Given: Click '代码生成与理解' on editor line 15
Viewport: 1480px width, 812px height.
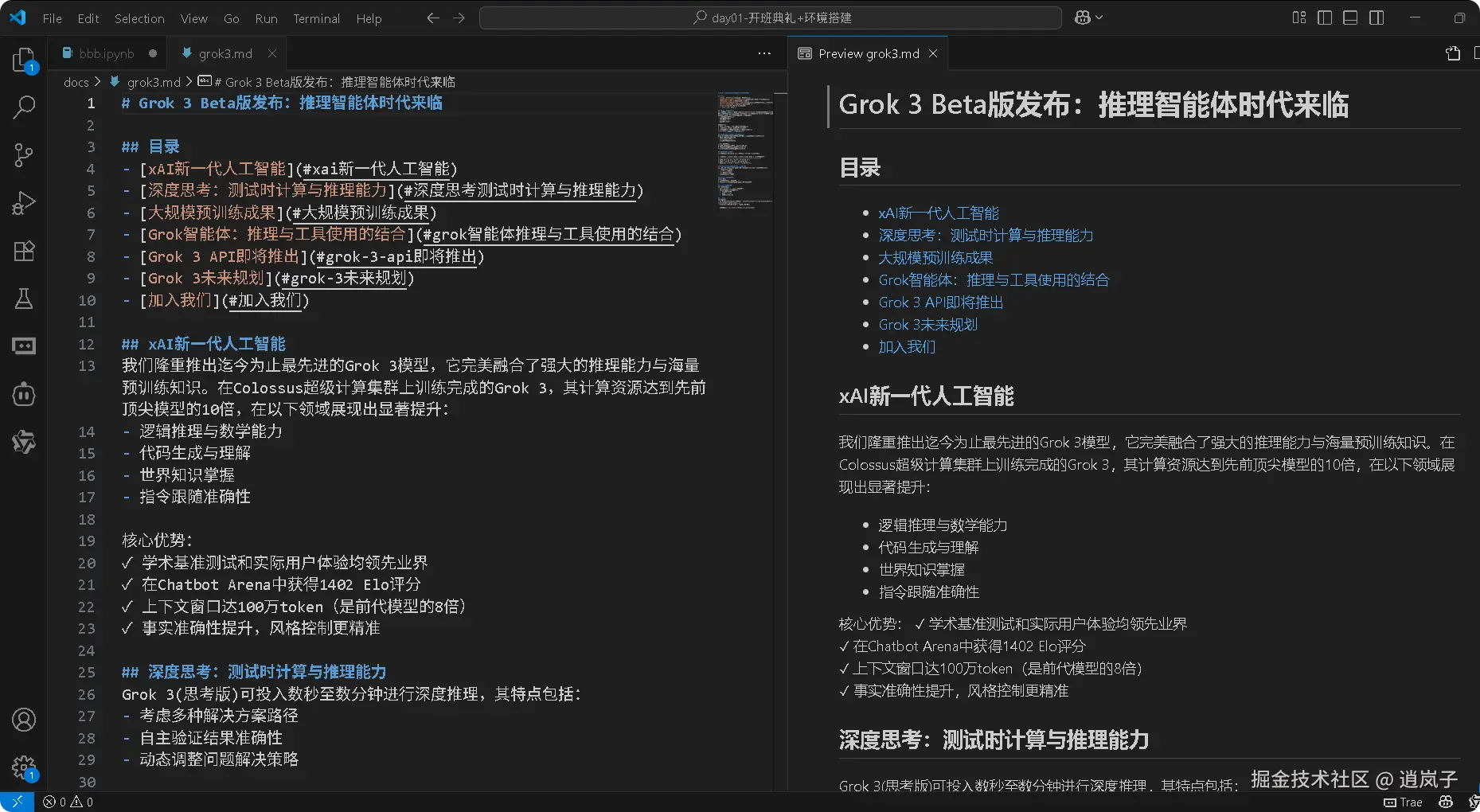Looking at the screenshot, I should [x=195, y=453].
